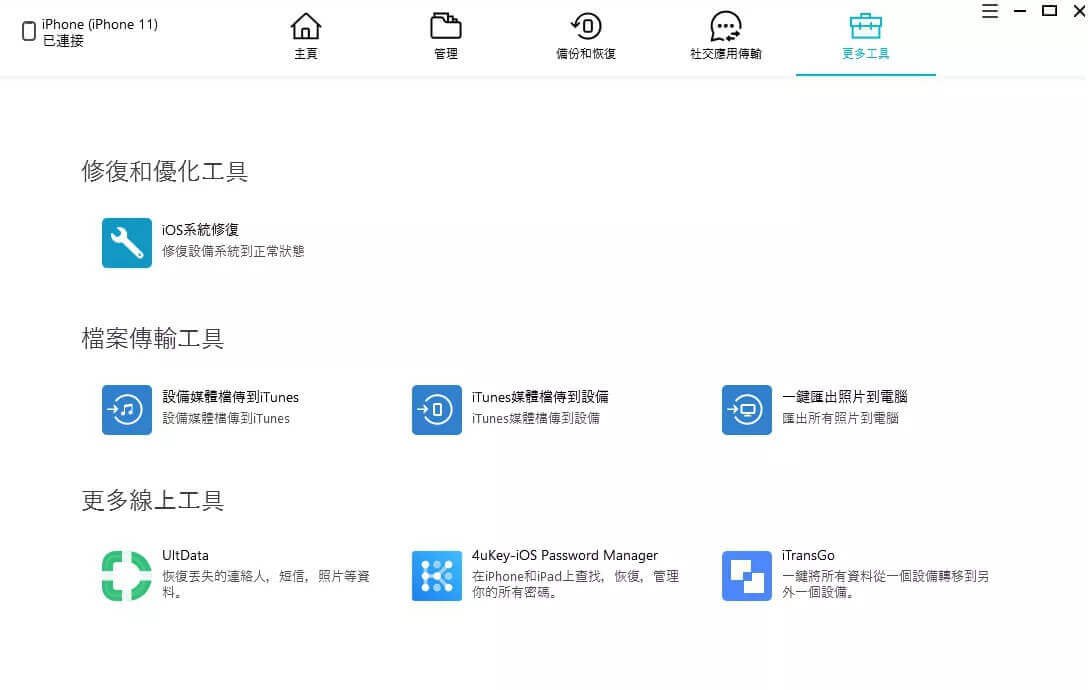Switch to the 主頁 home tab
Viewport: 1088px width, 690px height.
click(x=306, y=37)
